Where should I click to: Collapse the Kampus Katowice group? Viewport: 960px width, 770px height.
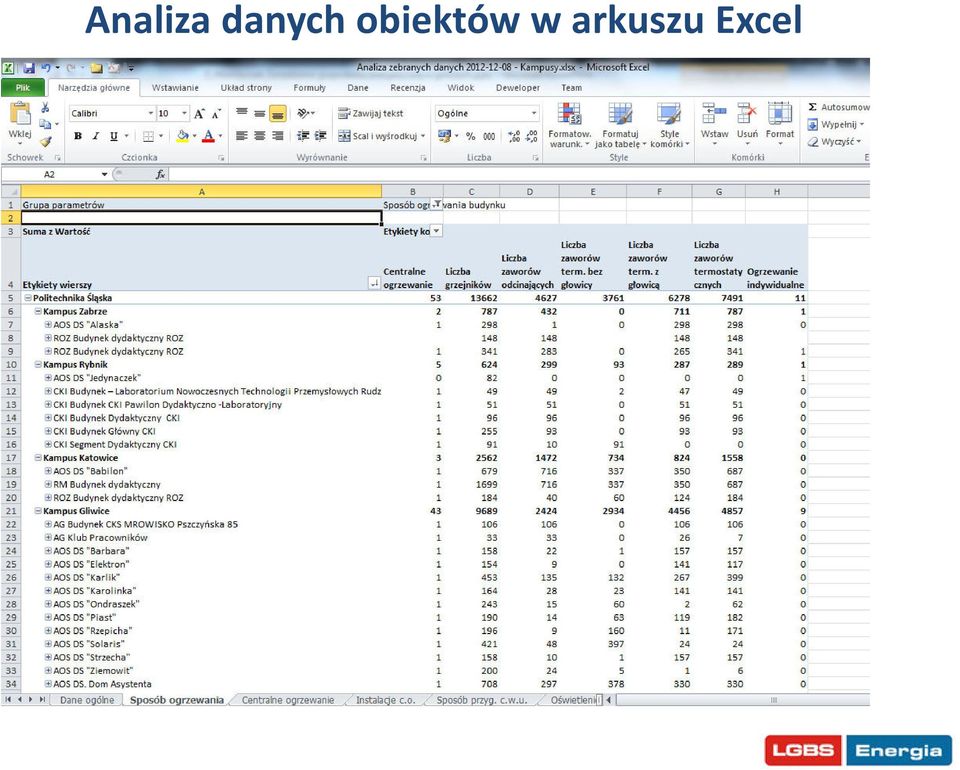point(38,458)
